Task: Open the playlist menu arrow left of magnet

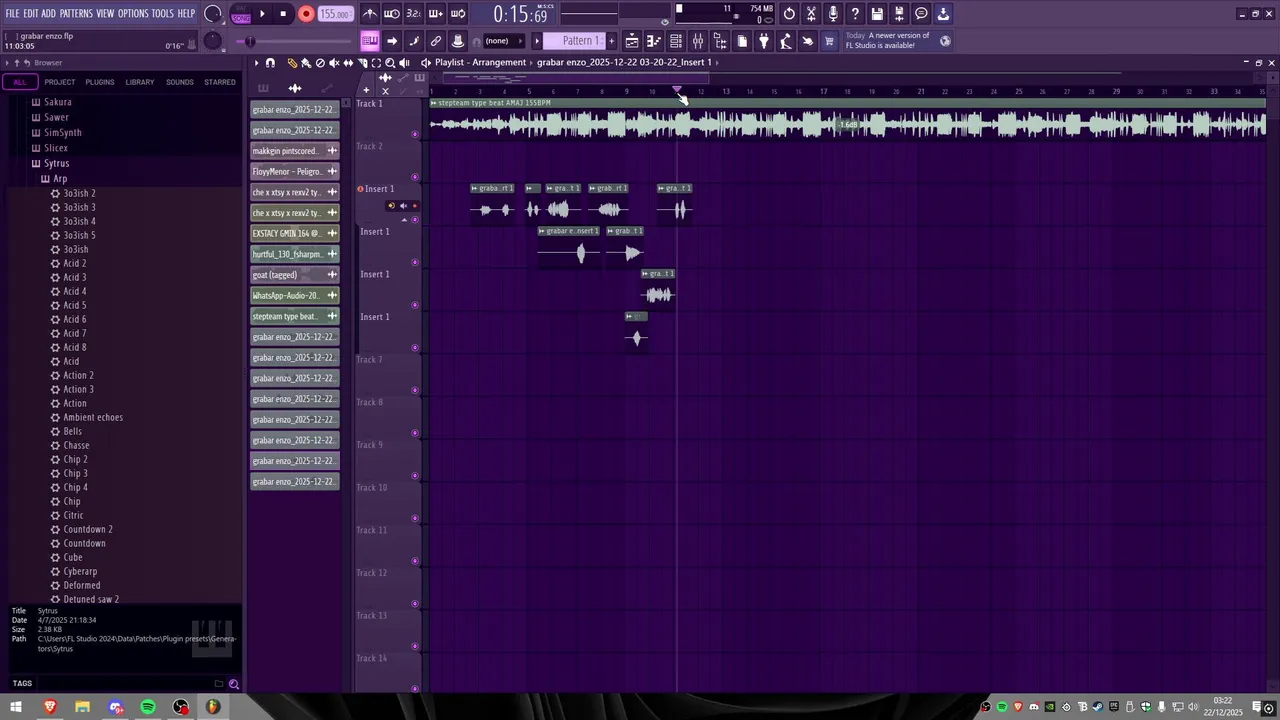Action: click(x=256, y=62)
